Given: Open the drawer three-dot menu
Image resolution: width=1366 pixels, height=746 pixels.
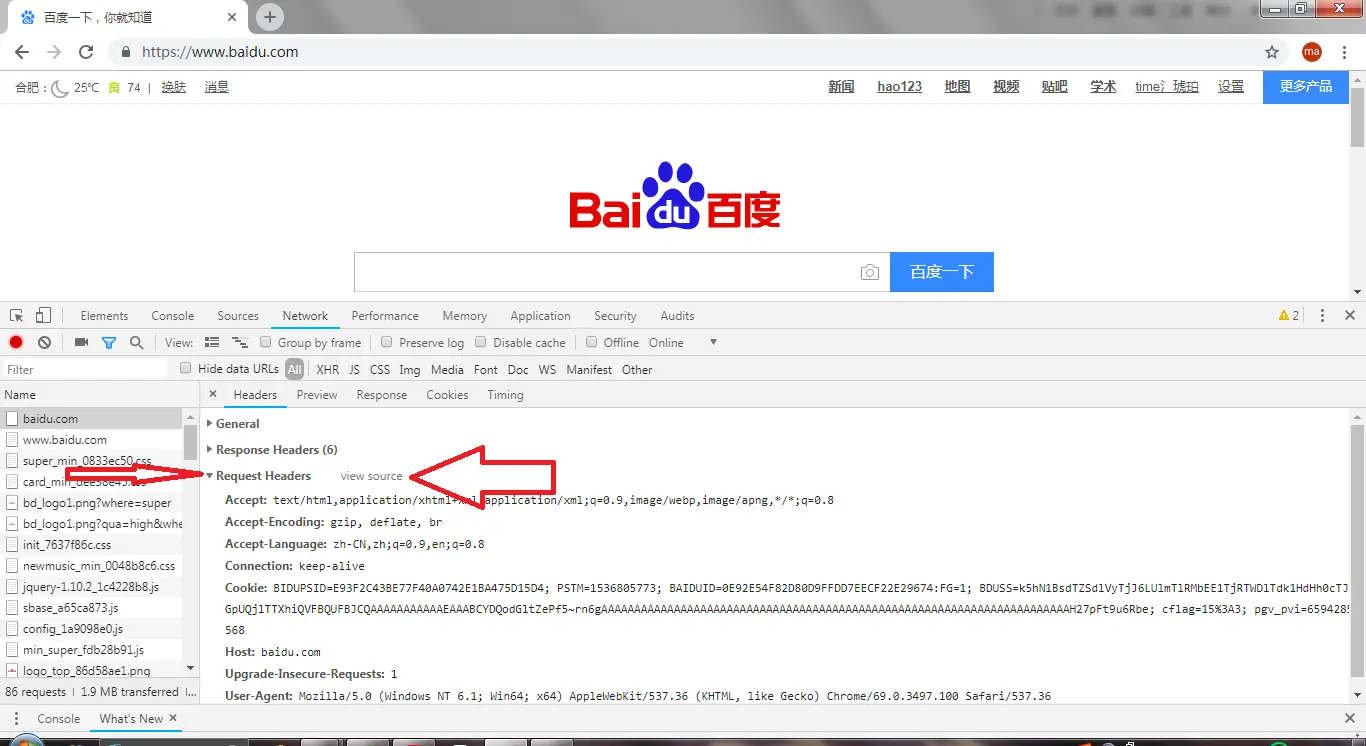Looking at the screenshot, I should coord(18,719).
